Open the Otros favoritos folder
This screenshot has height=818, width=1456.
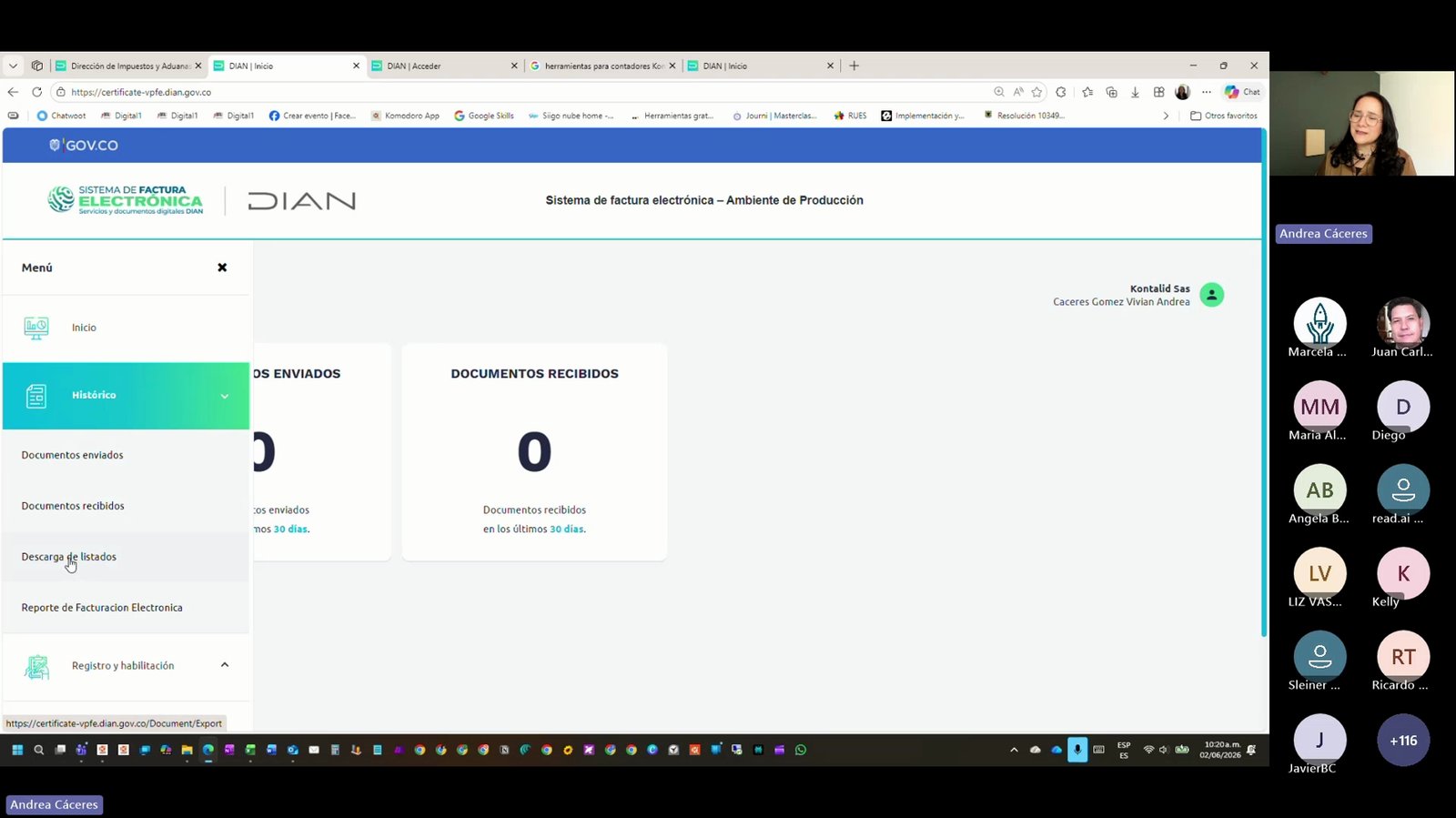pos(1224,116)
